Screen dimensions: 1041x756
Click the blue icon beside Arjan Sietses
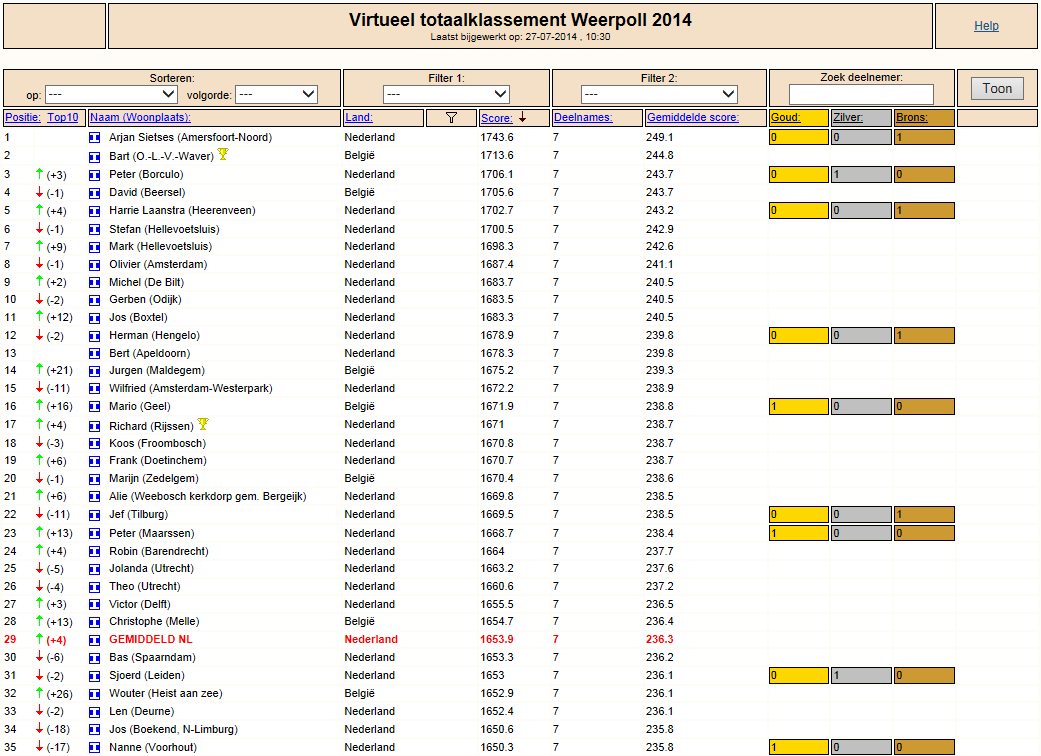[95, 137]
